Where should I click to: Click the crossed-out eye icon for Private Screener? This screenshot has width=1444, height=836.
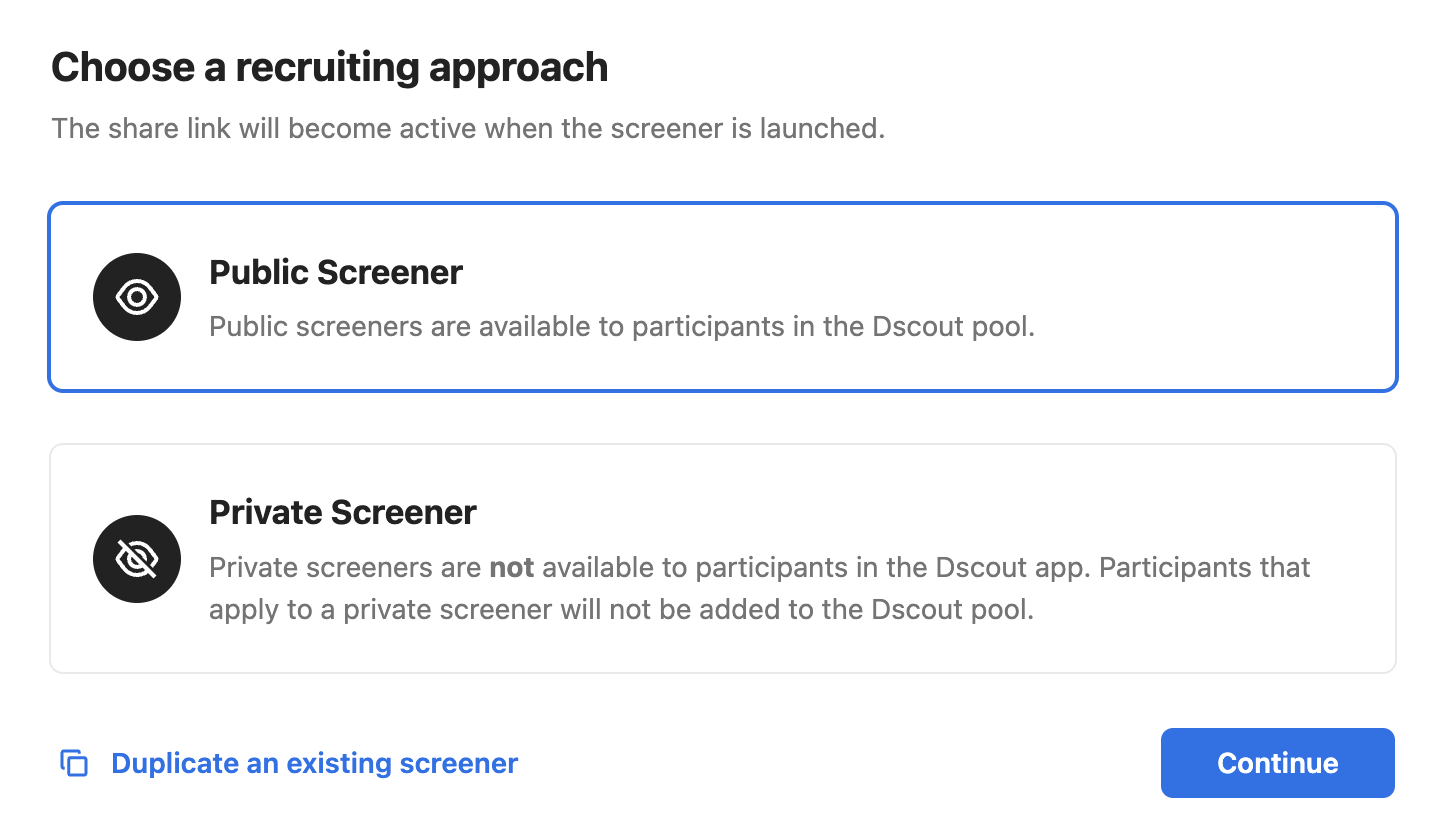[137, 559]
